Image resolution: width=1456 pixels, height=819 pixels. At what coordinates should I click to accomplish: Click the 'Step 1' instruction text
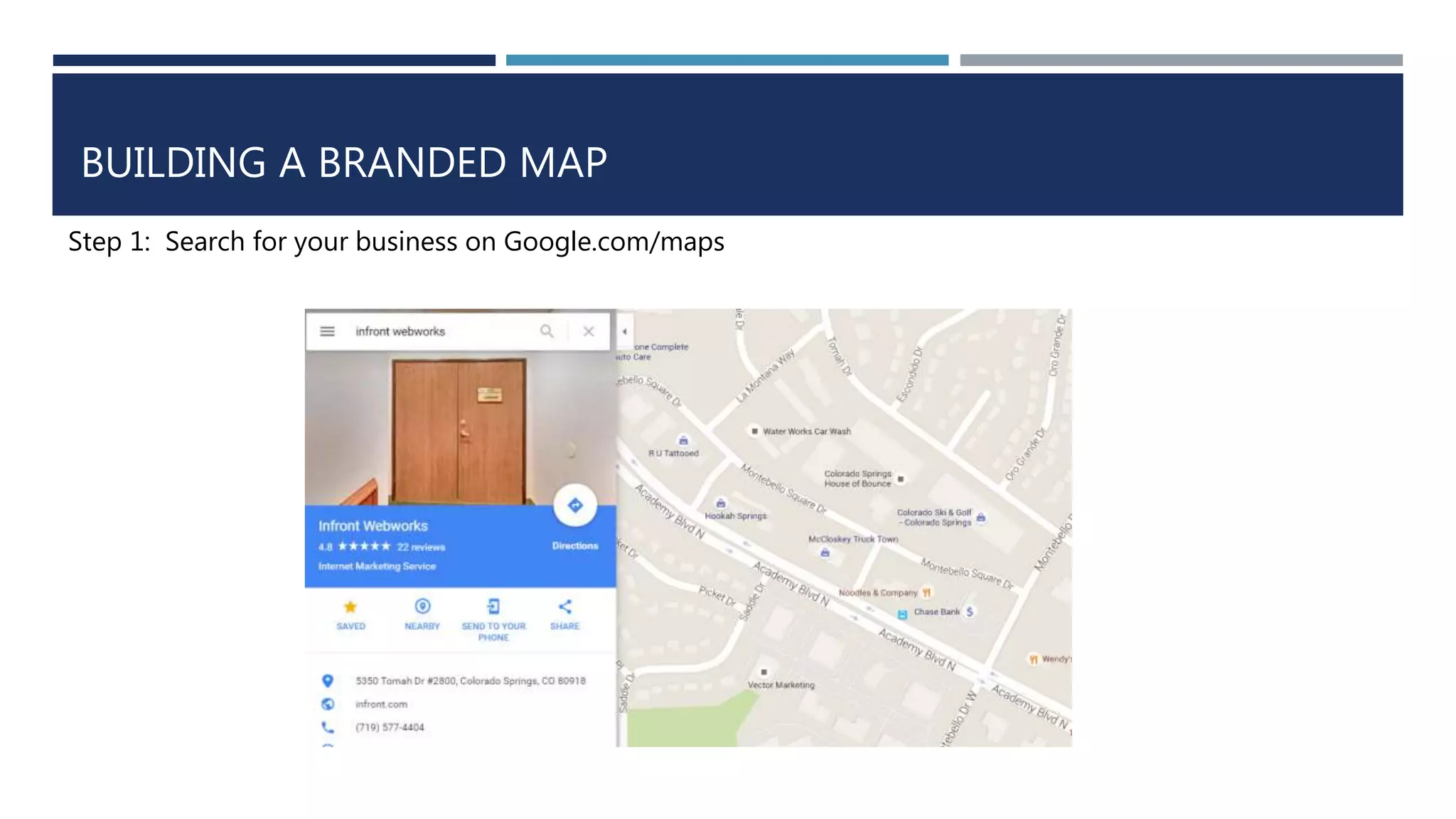[396, 242]
